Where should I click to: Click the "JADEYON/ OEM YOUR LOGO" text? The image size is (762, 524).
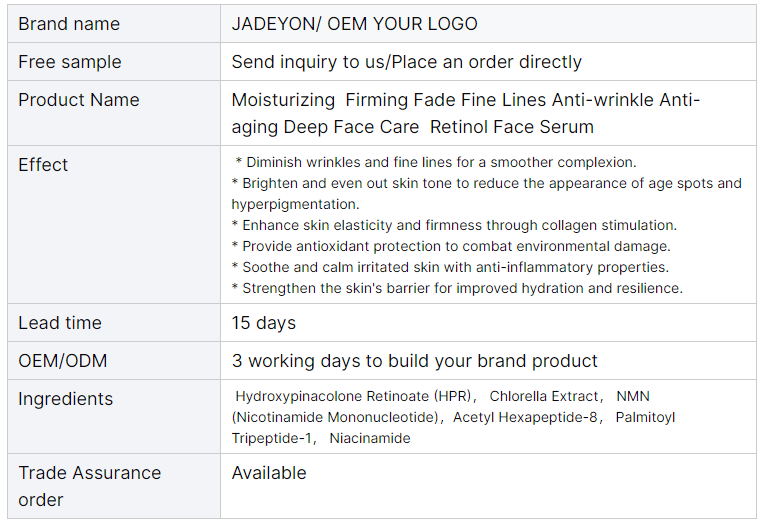click(x=354, y=24)
